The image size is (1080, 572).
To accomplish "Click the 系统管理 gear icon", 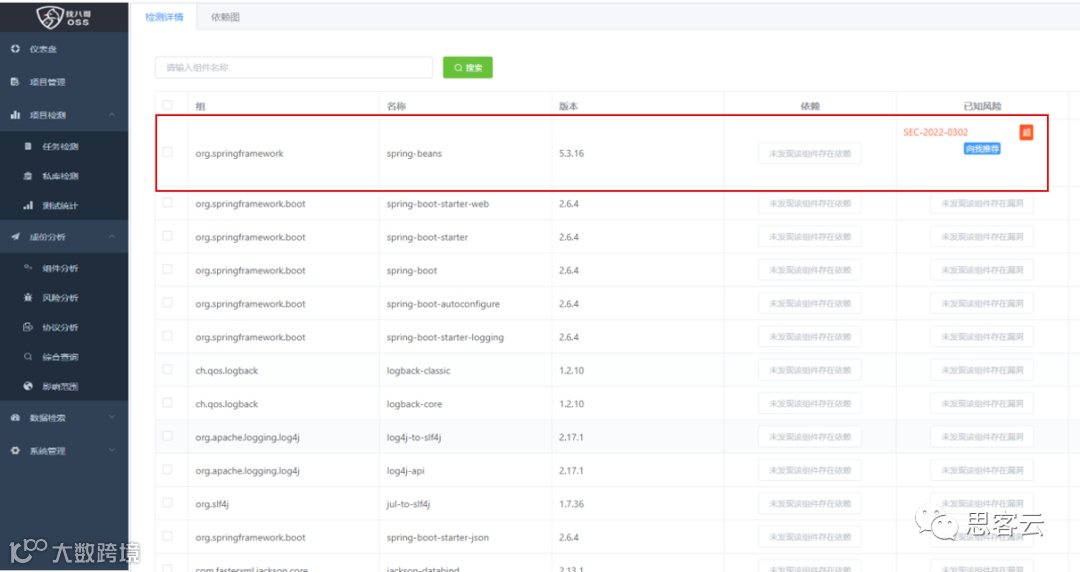I will [15, 451].
